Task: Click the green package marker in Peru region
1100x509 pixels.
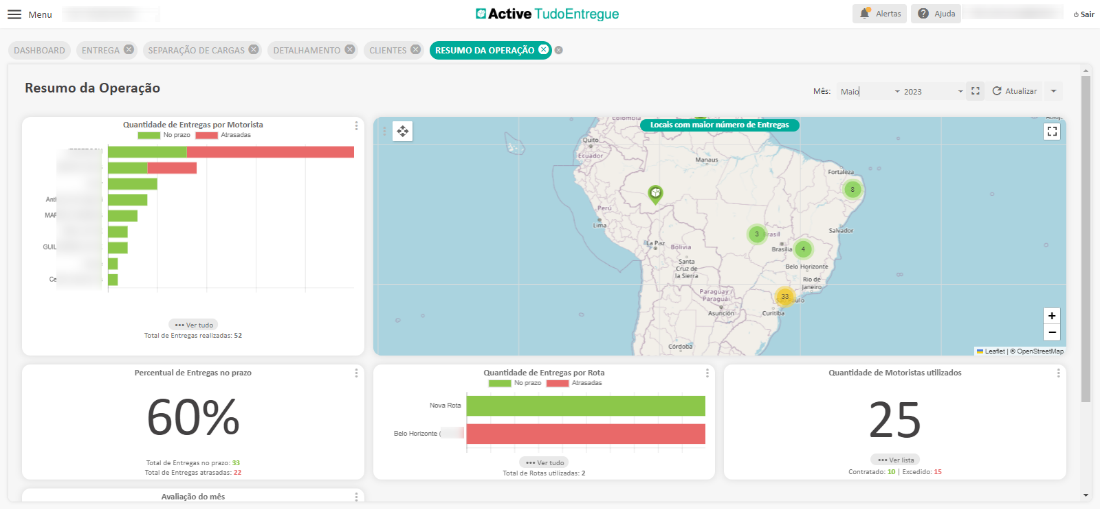Action: (655, 194)
